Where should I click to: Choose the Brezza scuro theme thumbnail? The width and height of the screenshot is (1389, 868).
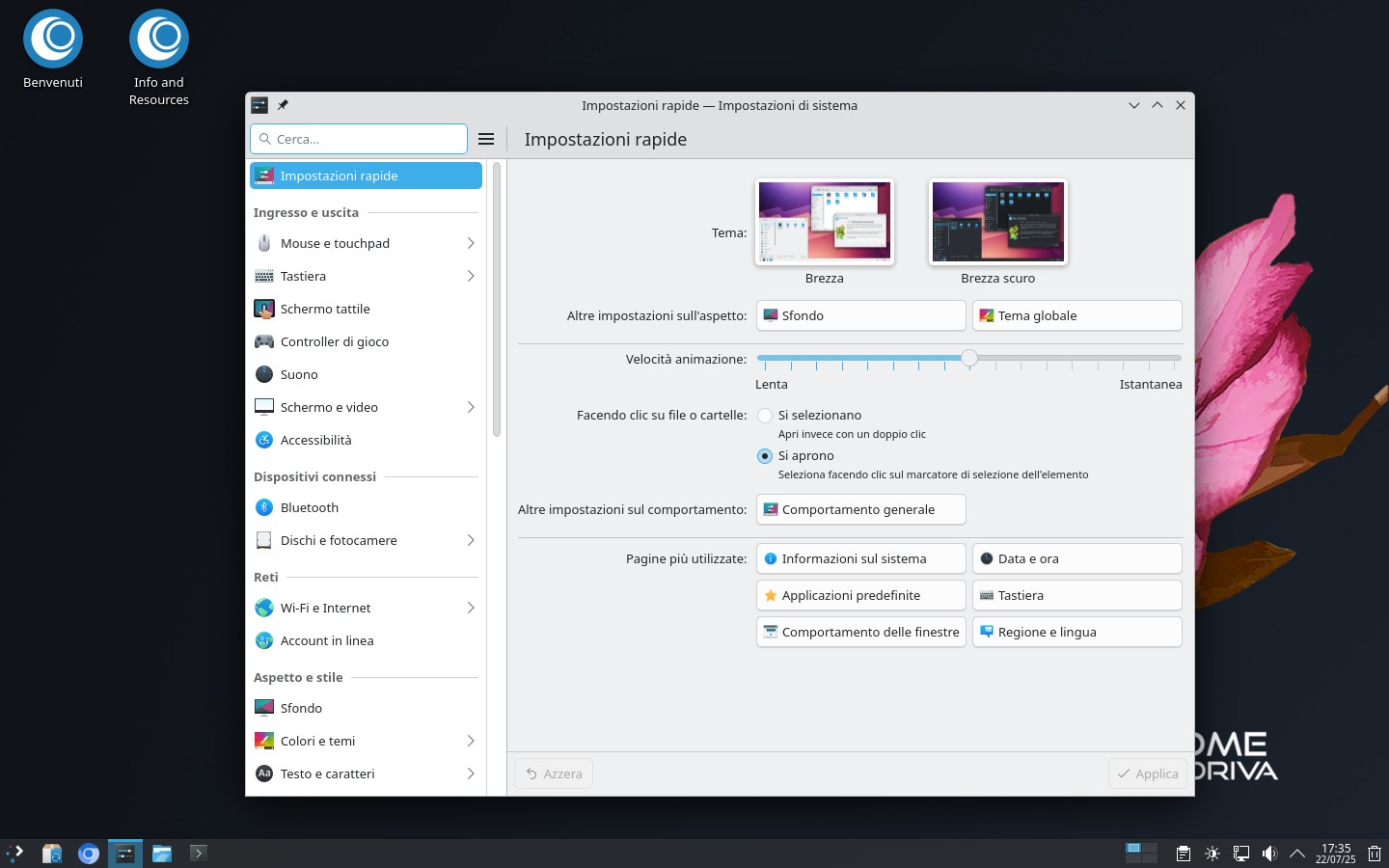coord(997,222)
